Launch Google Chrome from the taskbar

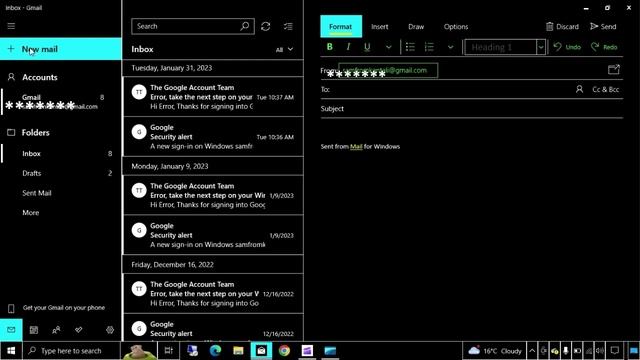[284, 351]
